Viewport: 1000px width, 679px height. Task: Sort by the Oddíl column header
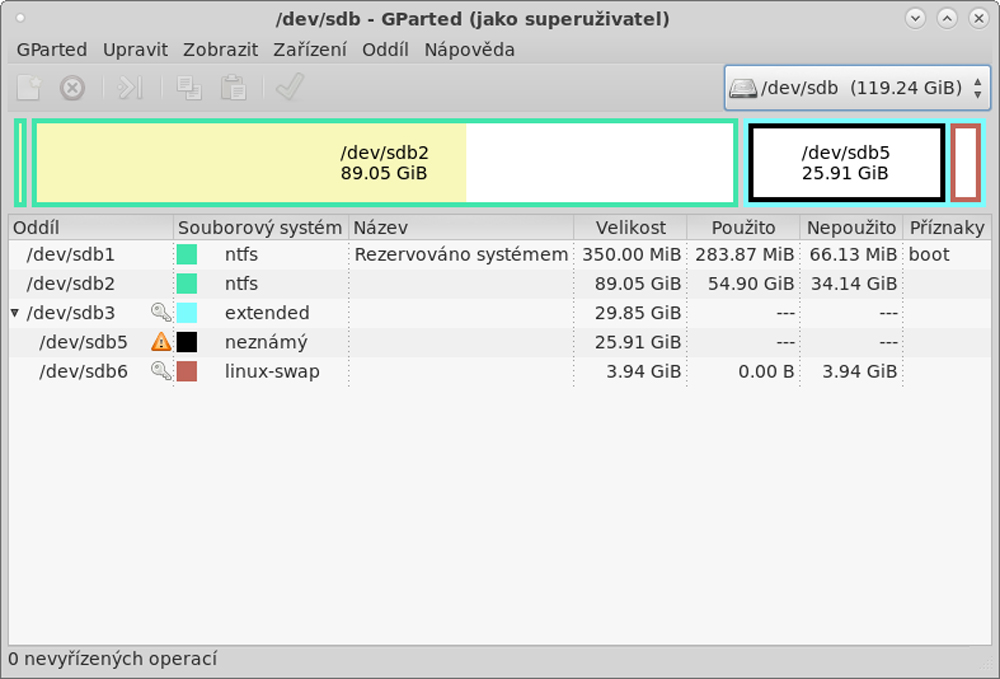(x=91, y=228)
